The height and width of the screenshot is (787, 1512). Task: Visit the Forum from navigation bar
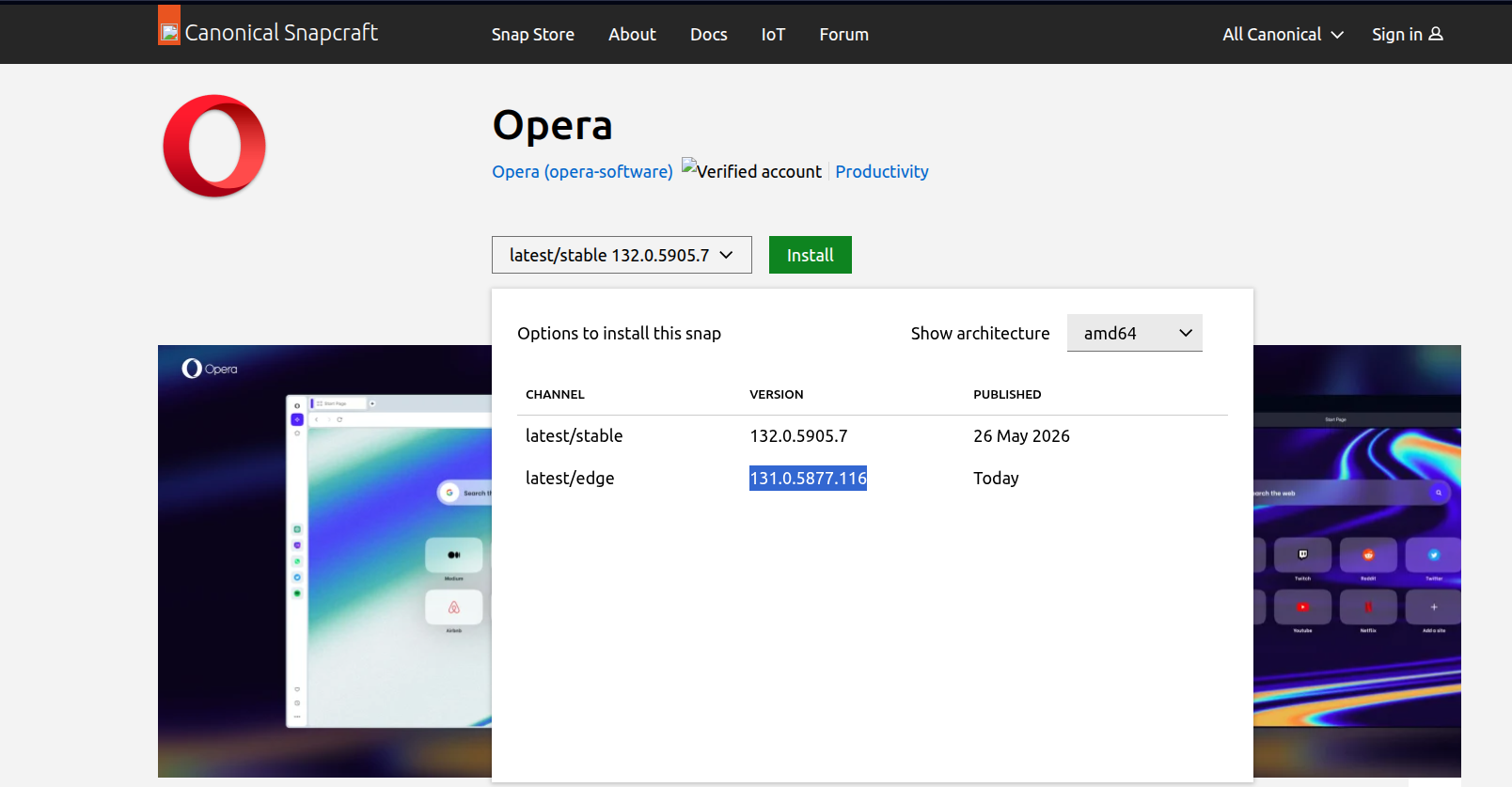point(843,34)
